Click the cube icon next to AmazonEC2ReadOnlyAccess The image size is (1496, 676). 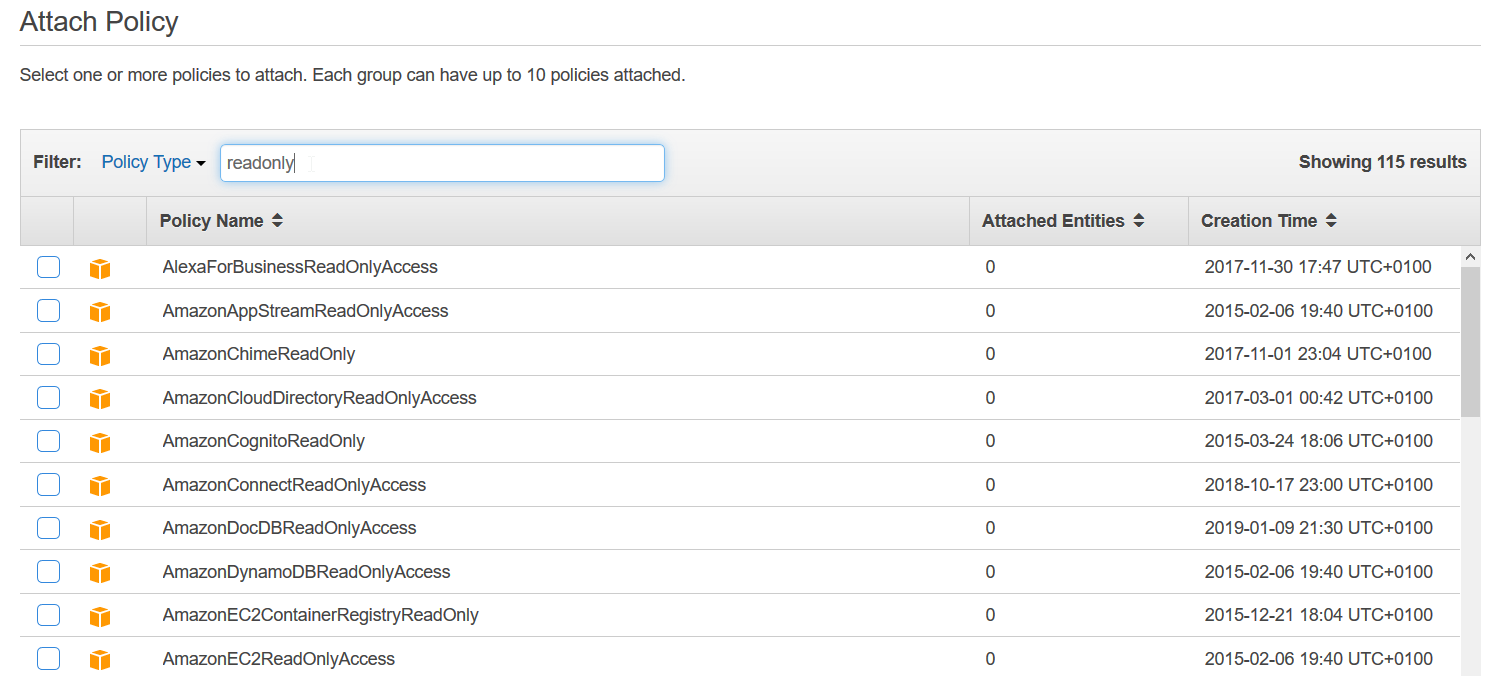(x=99, y=660)
